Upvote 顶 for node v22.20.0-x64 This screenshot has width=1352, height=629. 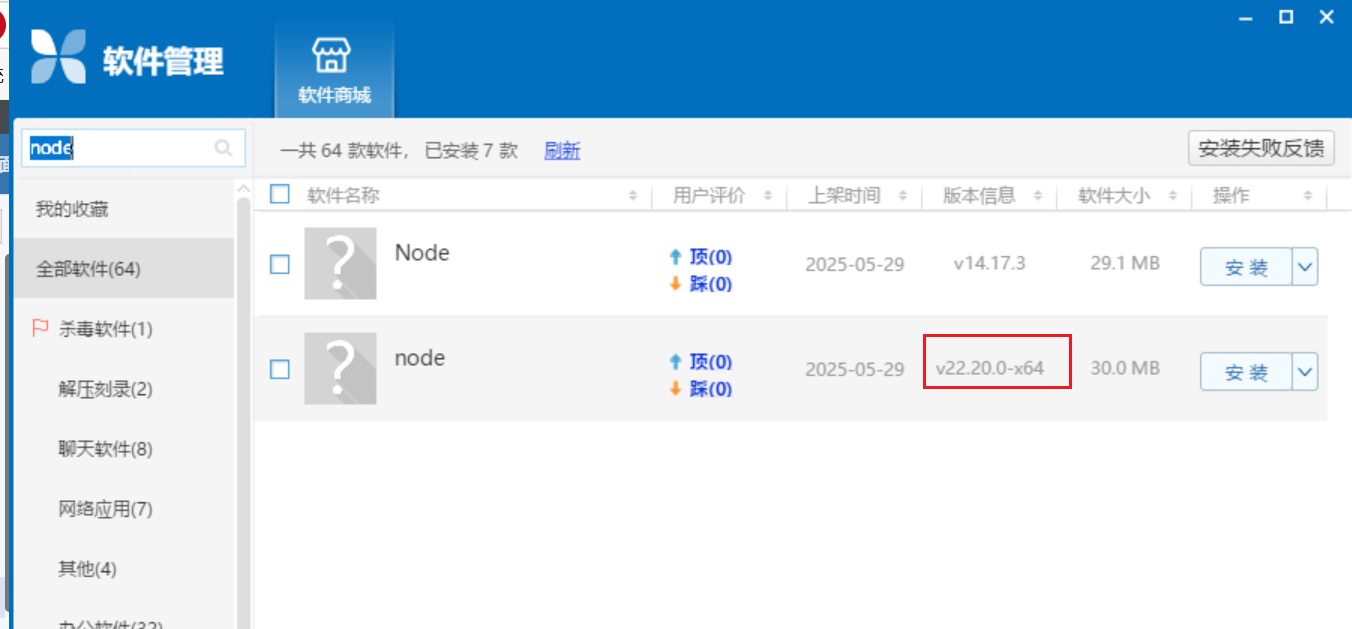(x=701, y=361)
